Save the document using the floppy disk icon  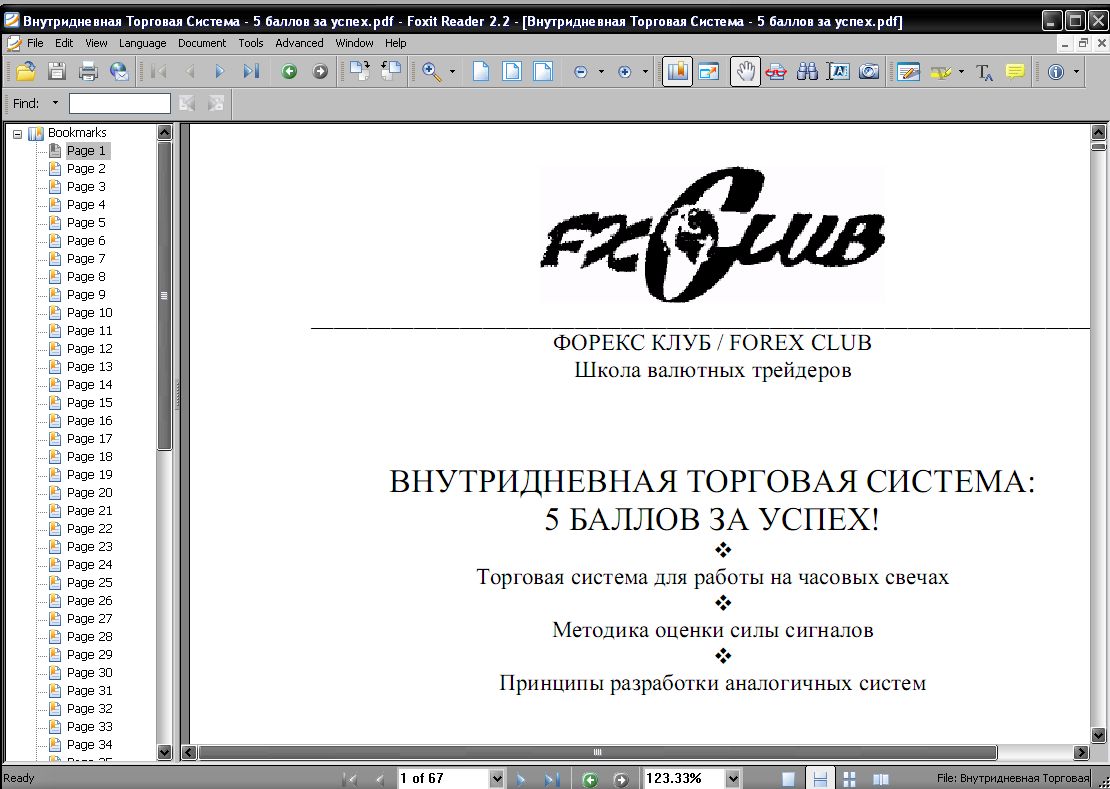click(x=57, y=71)
